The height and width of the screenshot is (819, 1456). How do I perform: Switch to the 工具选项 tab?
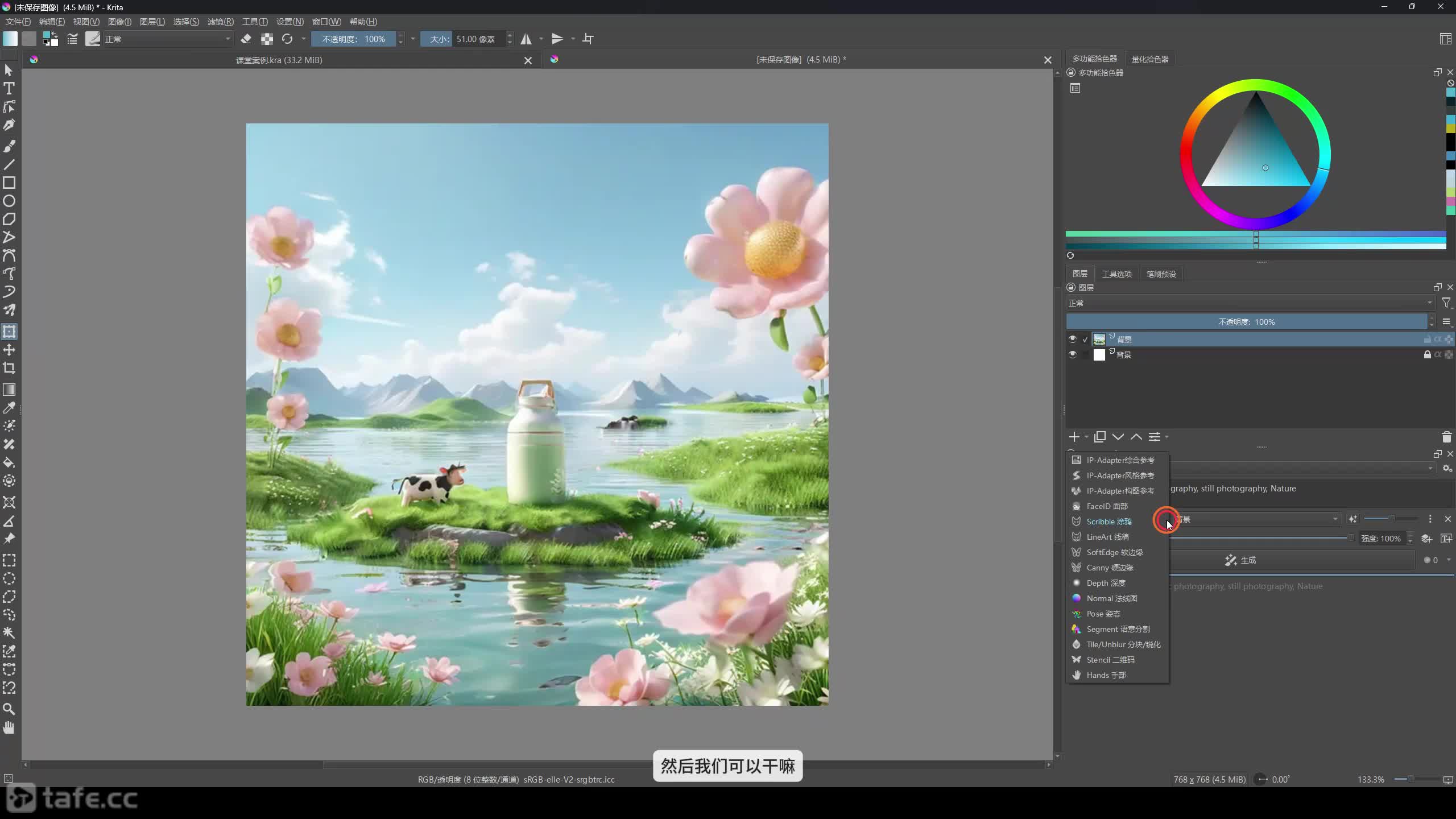tap(1117, 274)
